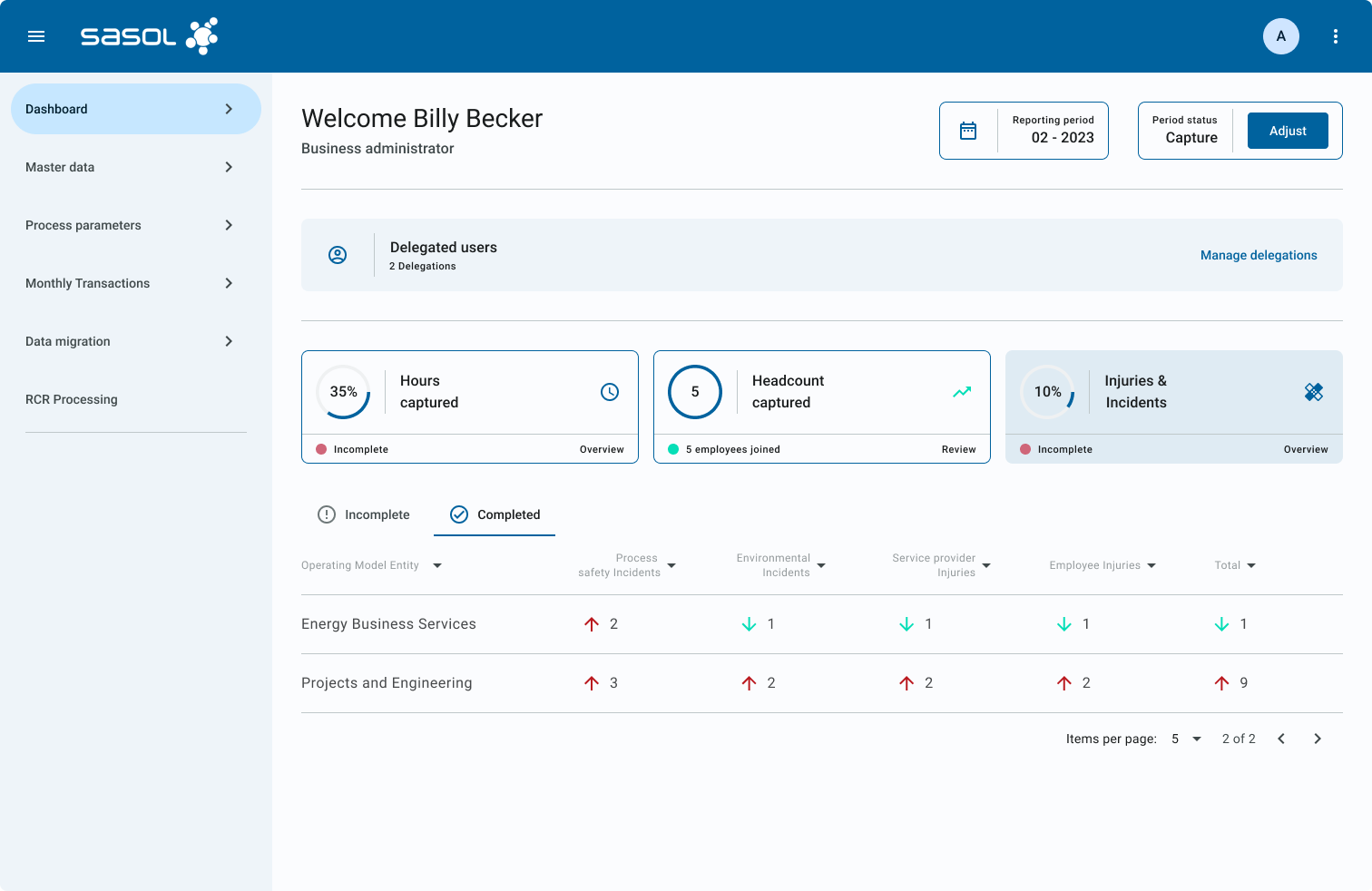
Task: Open the Operating Model Entity column filter
Action: click(437, 564)
